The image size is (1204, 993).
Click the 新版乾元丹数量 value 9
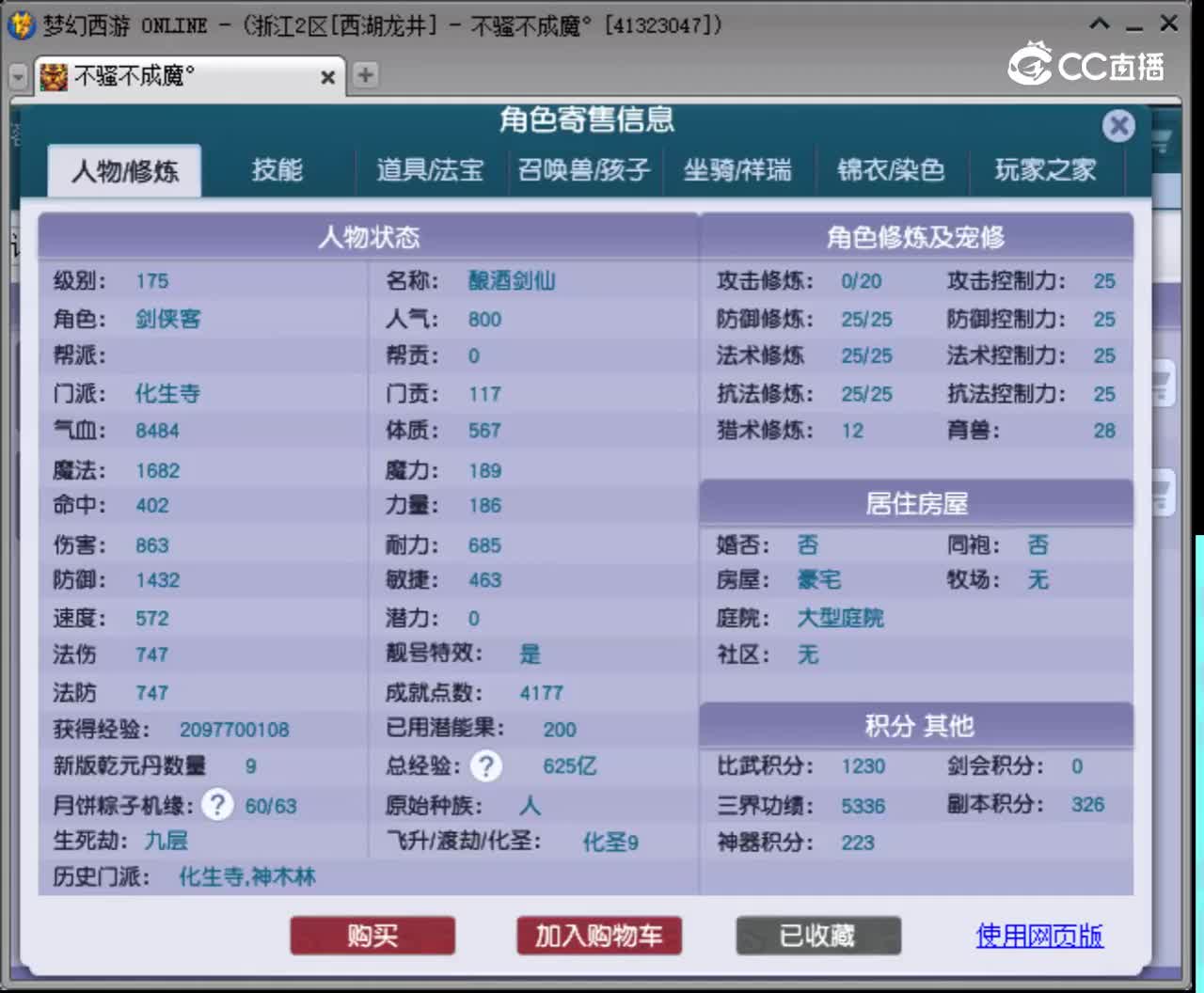coord(251,766)
